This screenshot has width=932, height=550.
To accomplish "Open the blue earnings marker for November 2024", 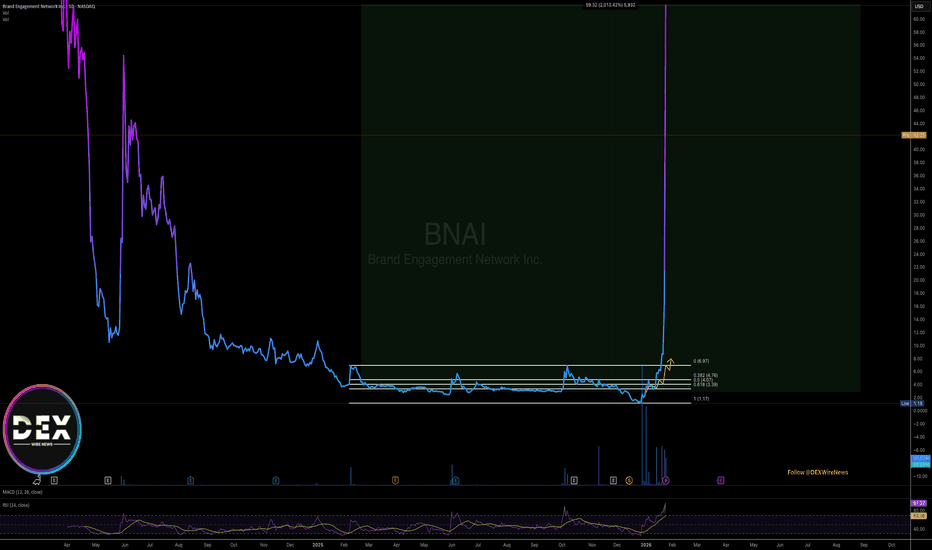I will click(x=276, y=480).
